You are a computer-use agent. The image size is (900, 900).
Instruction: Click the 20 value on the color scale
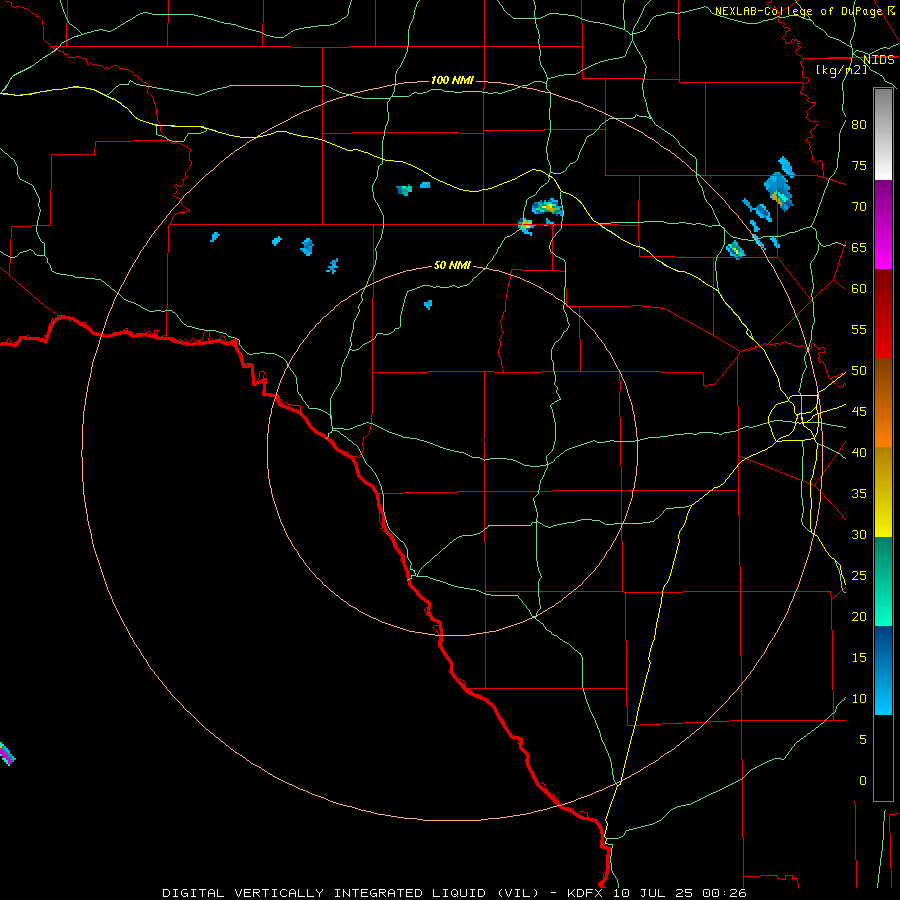tap(859, 616)
